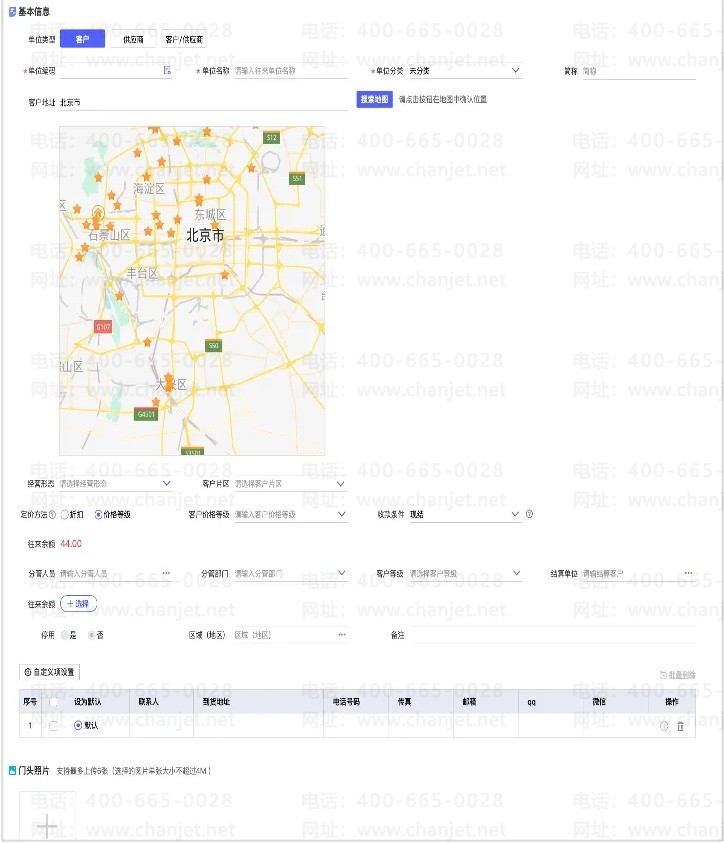Open the 单位分类 dropdown showing 未分类
This screenshot has width=724, height=843.
[464, 70]
